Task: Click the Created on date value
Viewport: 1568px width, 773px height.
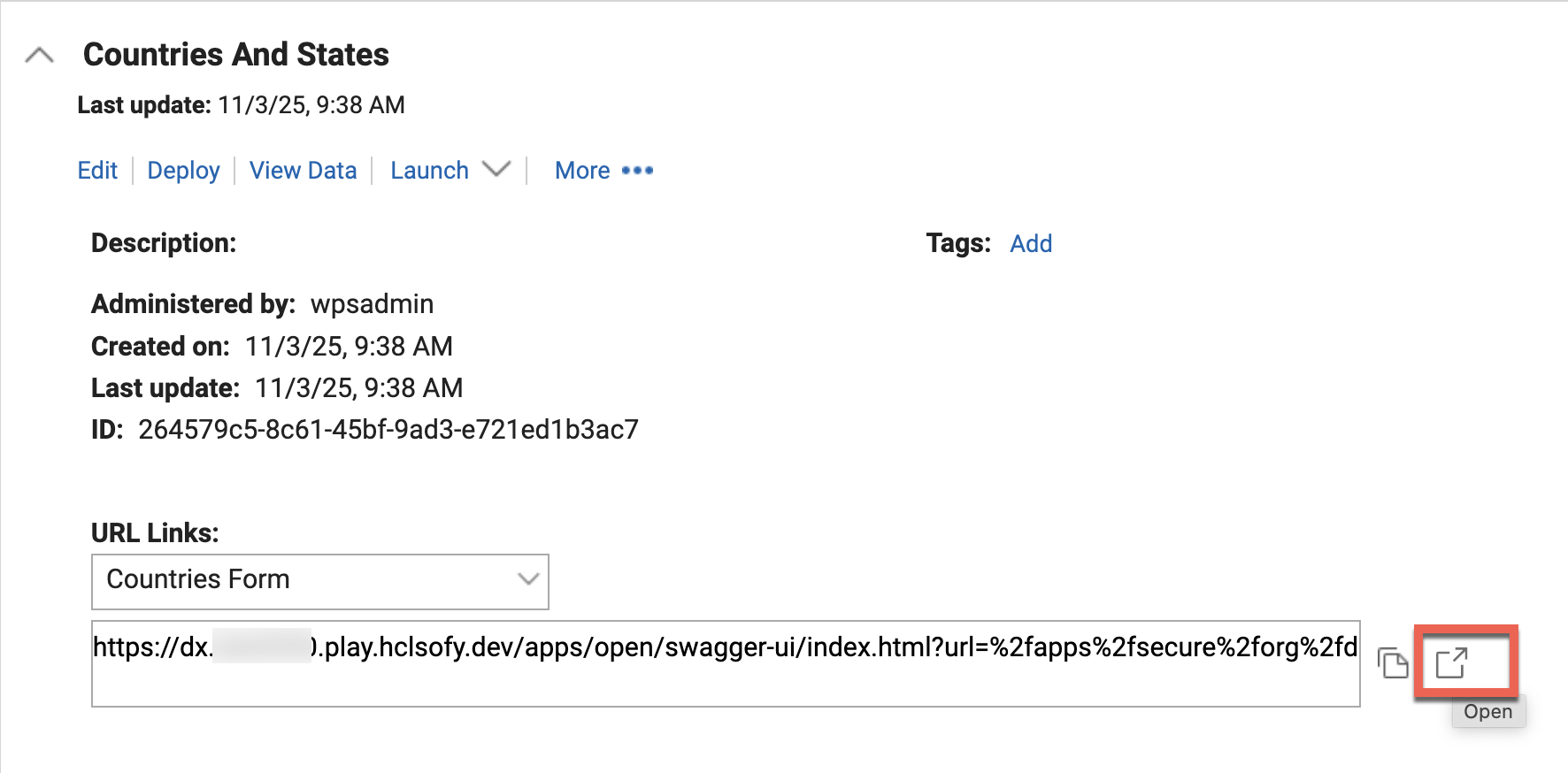Action: point(349,347)
